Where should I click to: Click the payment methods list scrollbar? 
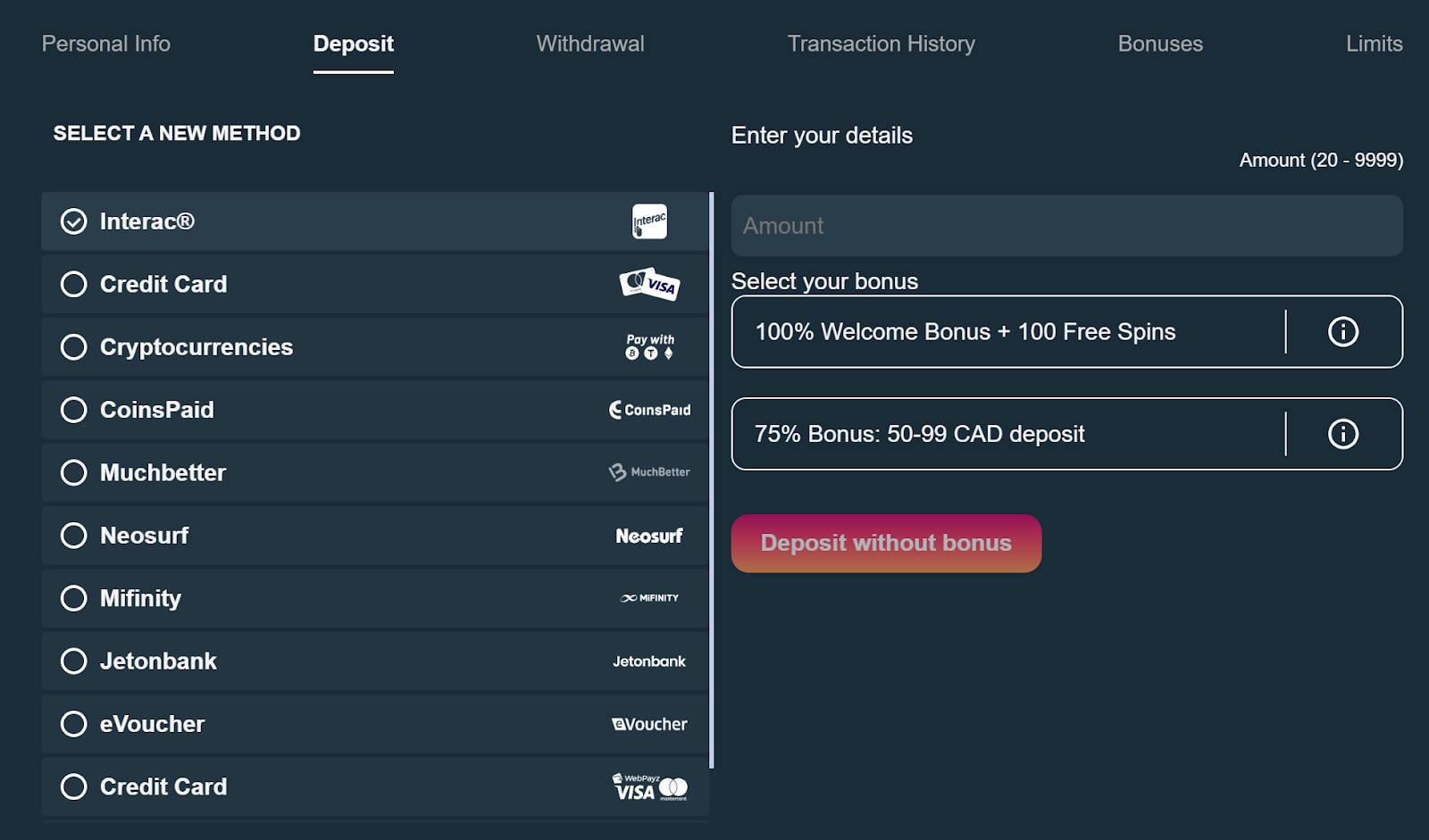pyautogui.click(x=712, y=480)
